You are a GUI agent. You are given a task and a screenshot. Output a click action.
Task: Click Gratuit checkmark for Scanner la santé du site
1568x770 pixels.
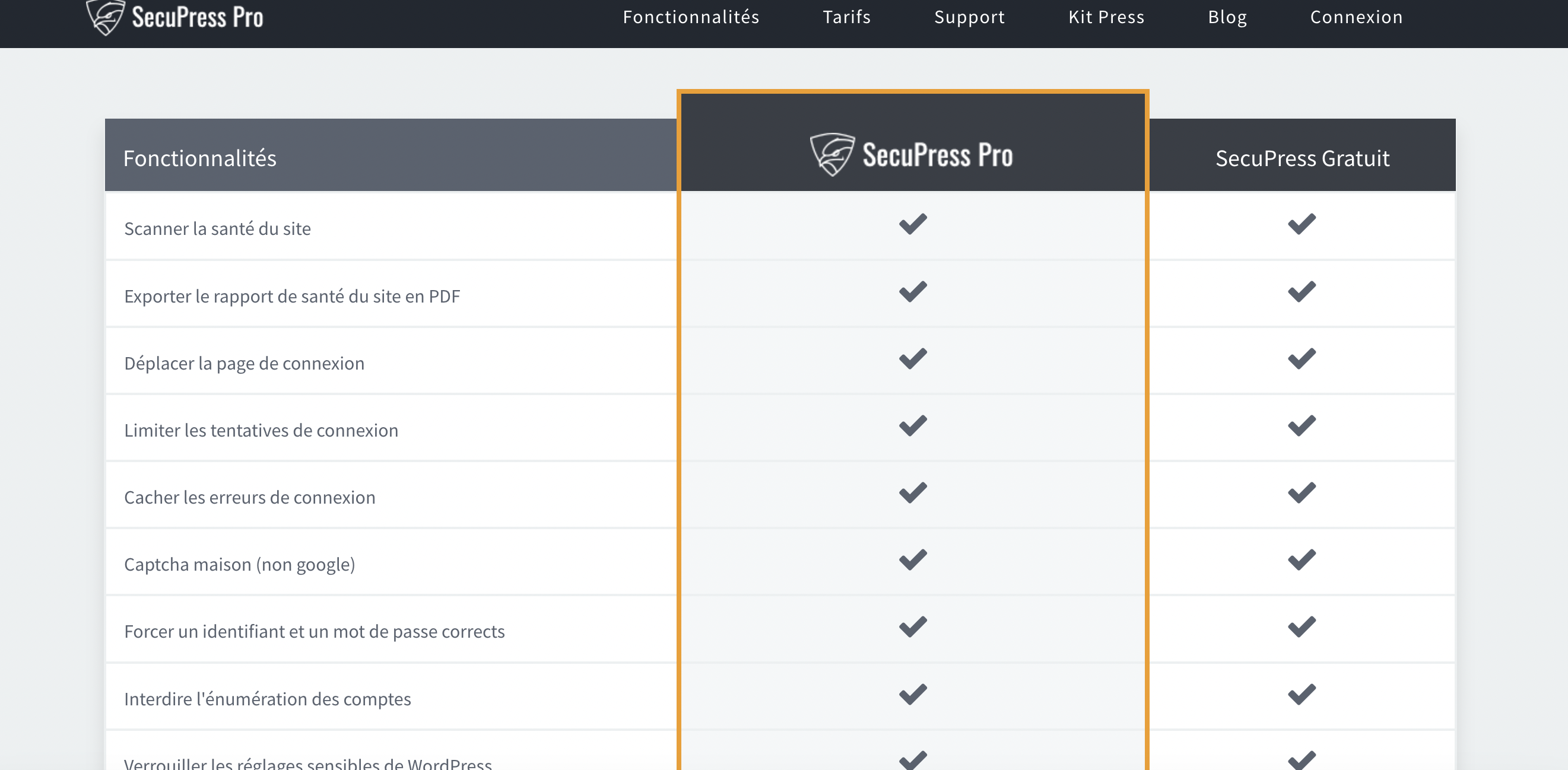pos(1302,224)
